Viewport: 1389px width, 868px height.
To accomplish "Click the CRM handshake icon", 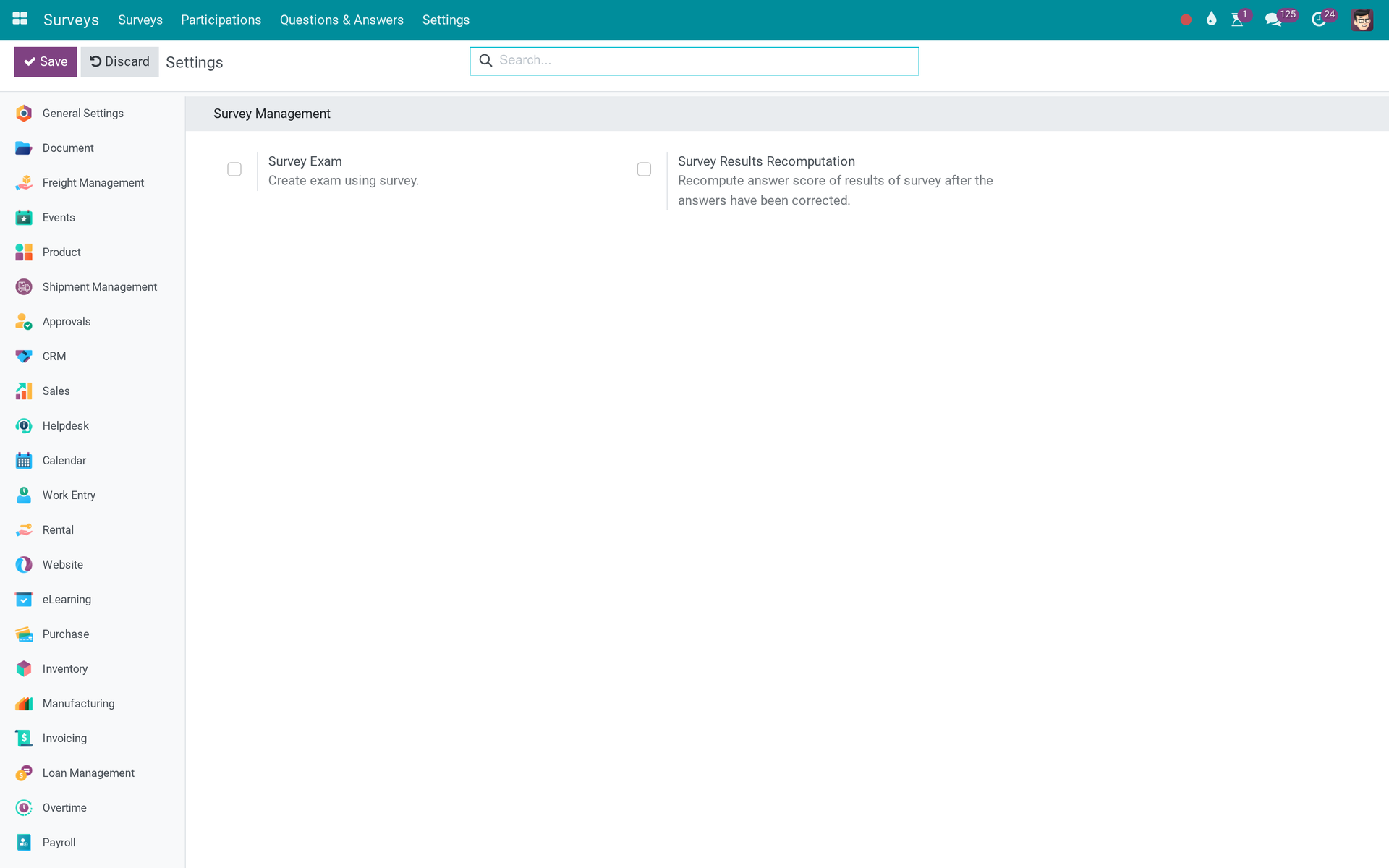I will 24,356.
